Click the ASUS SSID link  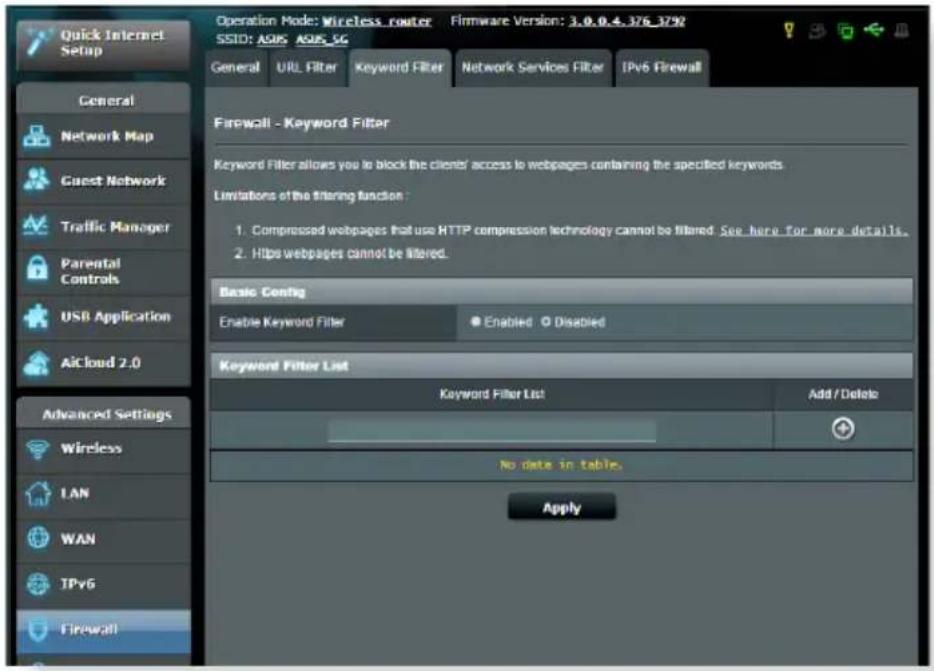[272, 39]
